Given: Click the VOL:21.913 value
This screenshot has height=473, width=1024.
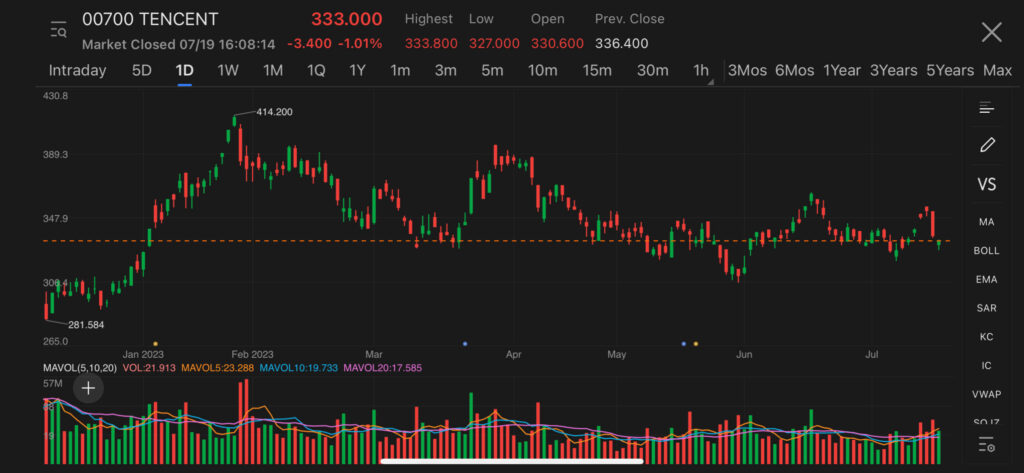Looking at the screenshot, I should [x=149, y=368].
